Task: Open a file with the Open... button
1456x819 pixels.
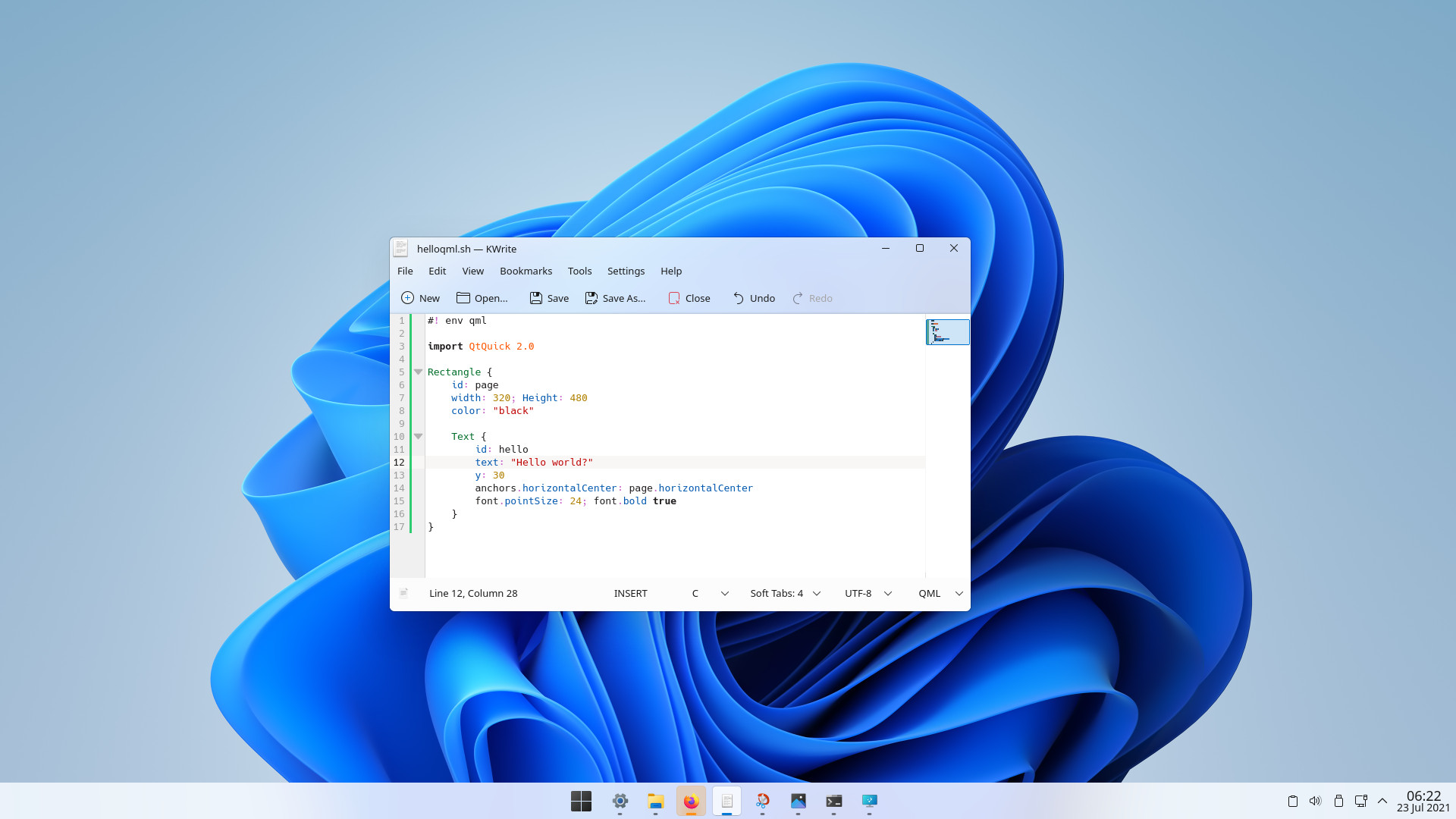Action: coord(482,298)
